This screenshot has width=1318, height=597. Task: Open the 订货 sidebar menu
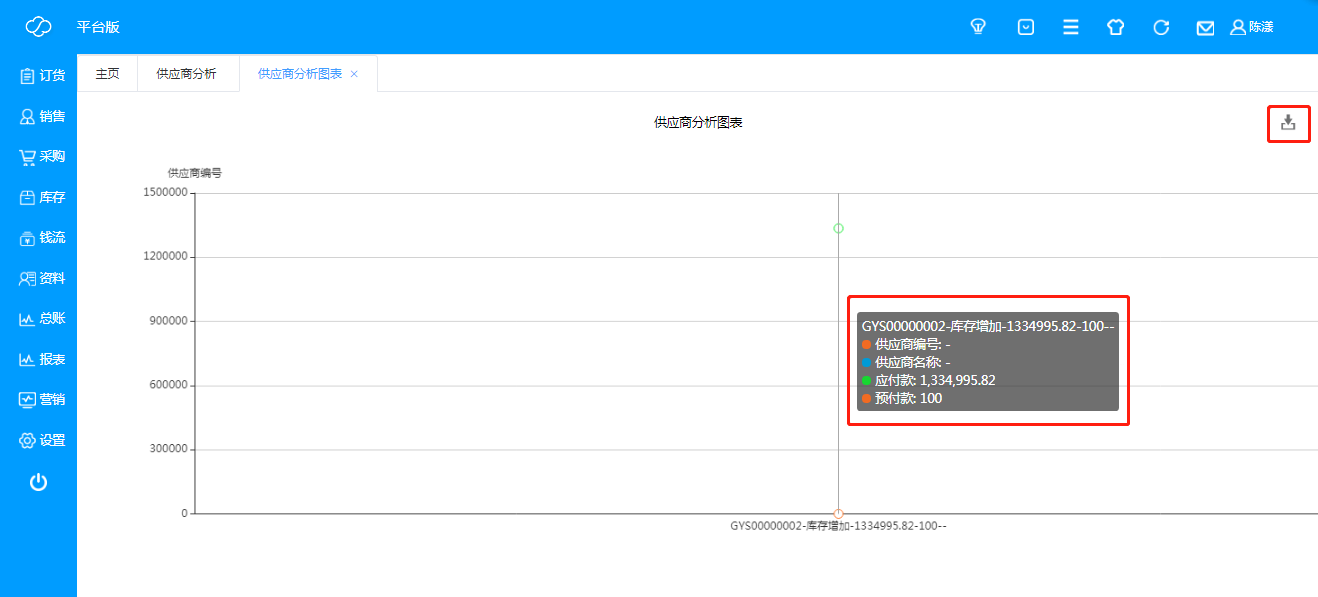coord(42,76)
